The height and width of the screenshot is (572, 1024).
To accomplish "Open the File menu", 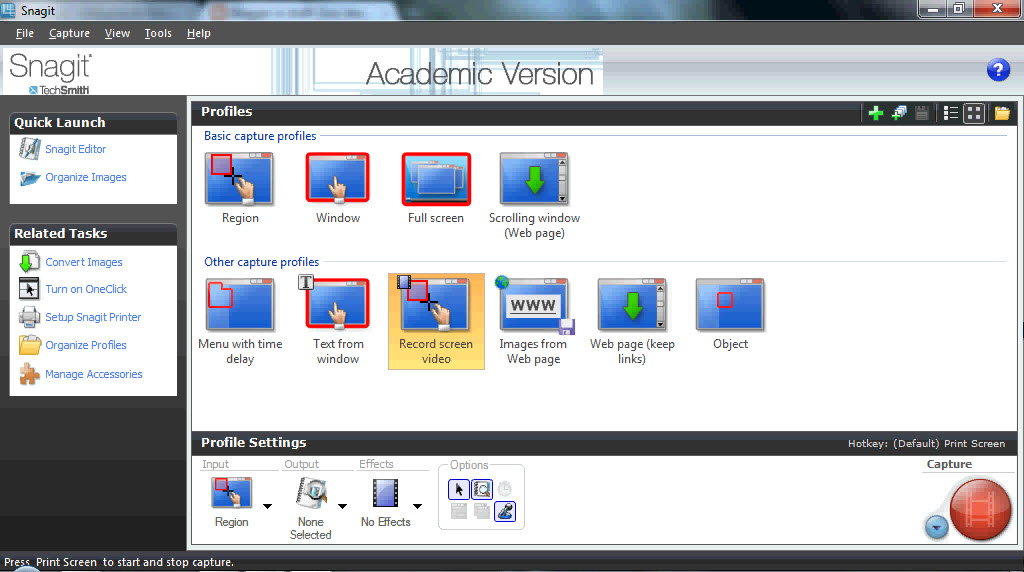I will (25, 33).
